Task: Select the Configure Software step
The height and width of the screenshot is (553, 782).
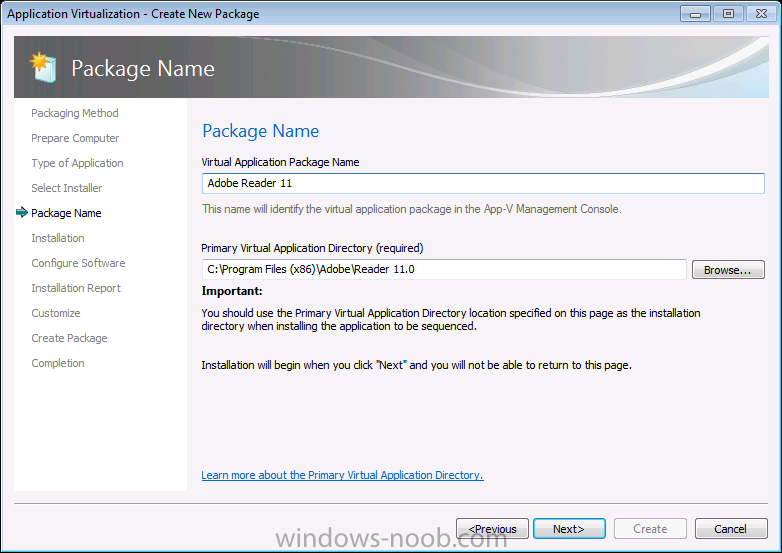Action: click(78, 263)
